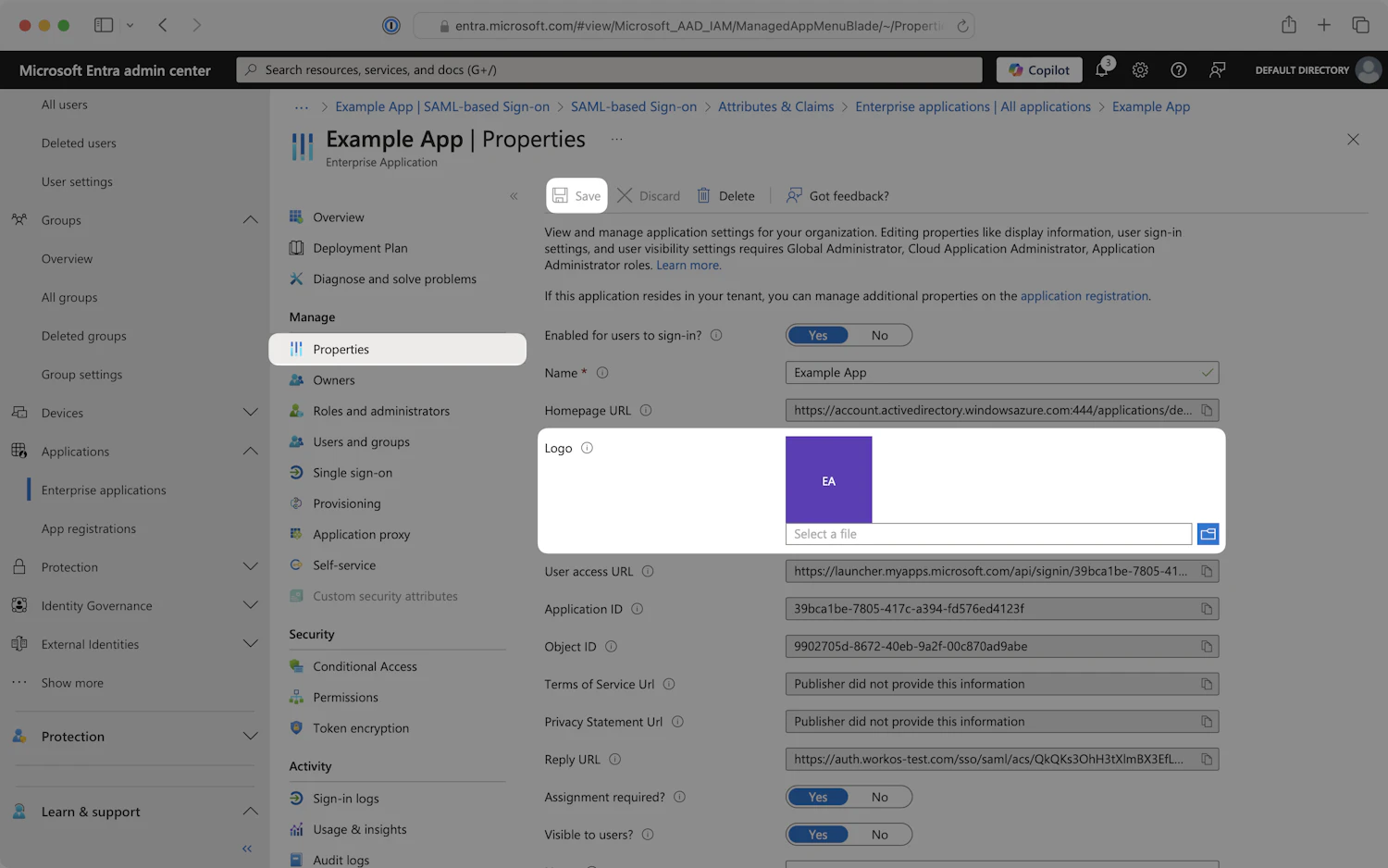Screen dimensions: 1388x868
Task: Collapse the resource menu with double chevron
Action: [514, 196]
